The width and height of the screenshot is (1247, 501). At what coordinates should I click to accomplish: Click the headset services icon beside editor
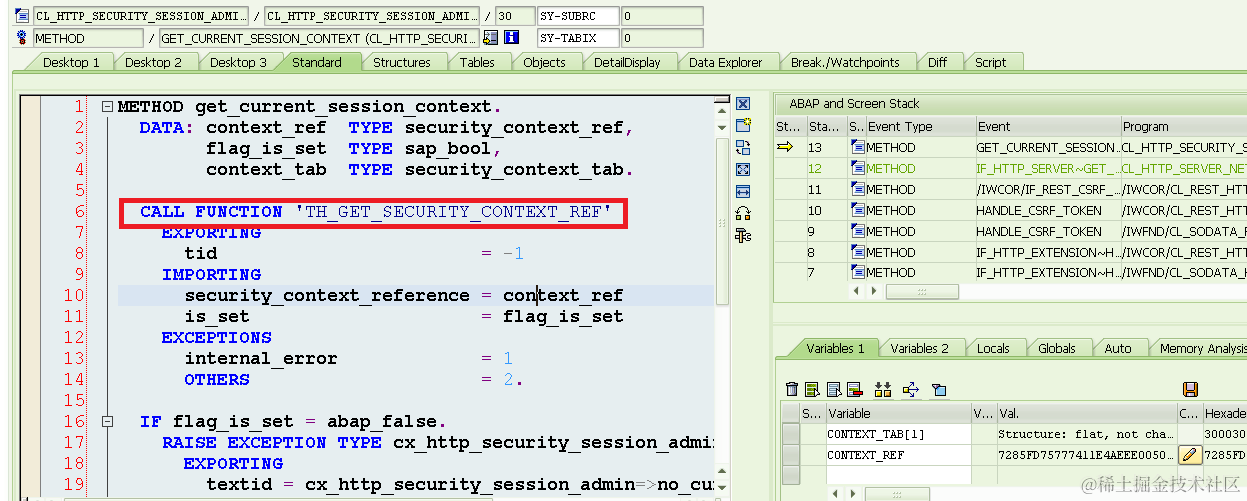pos(743,213)
